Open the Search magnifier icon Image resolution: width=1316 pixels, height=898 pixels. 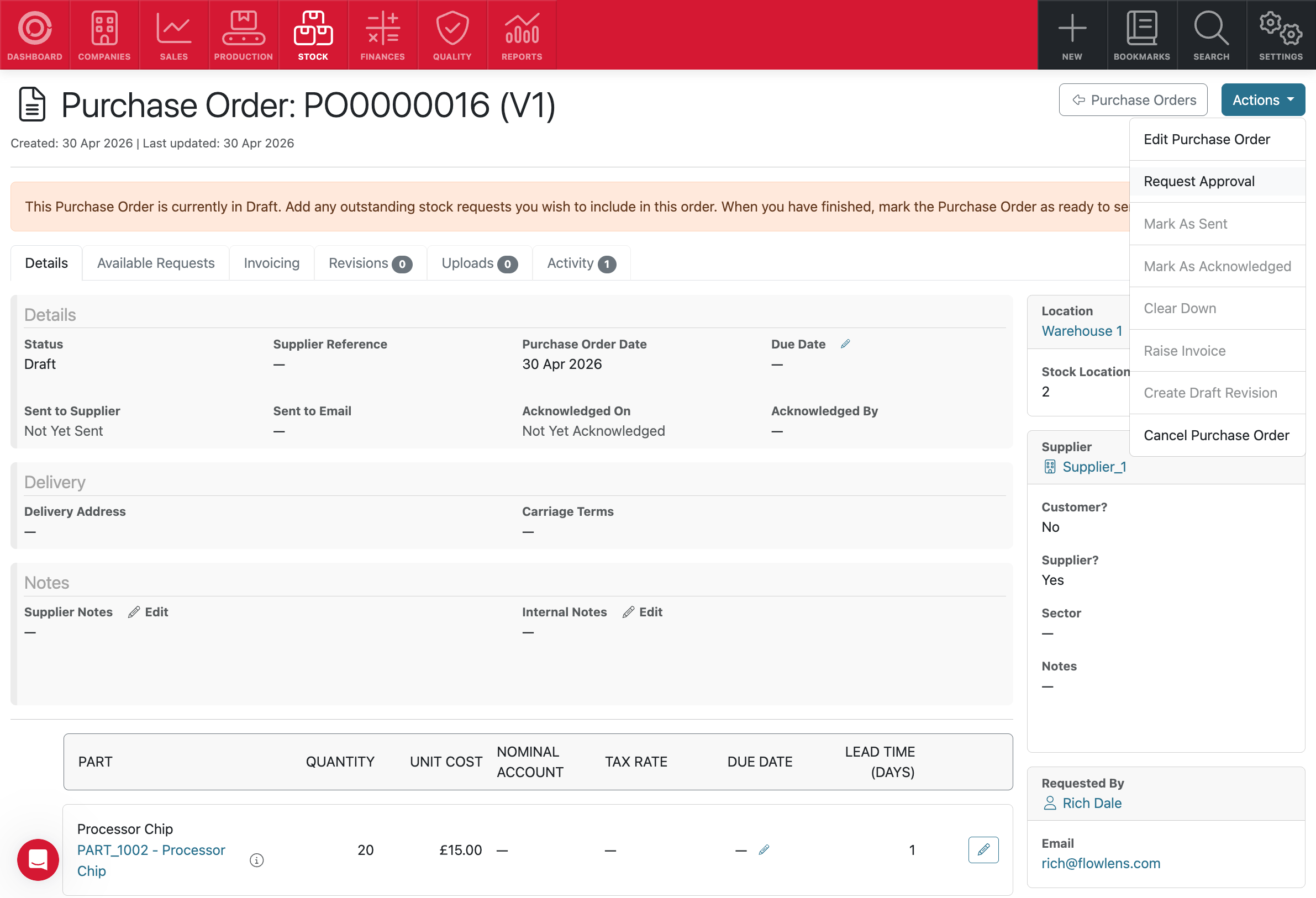click(1211, 35)
